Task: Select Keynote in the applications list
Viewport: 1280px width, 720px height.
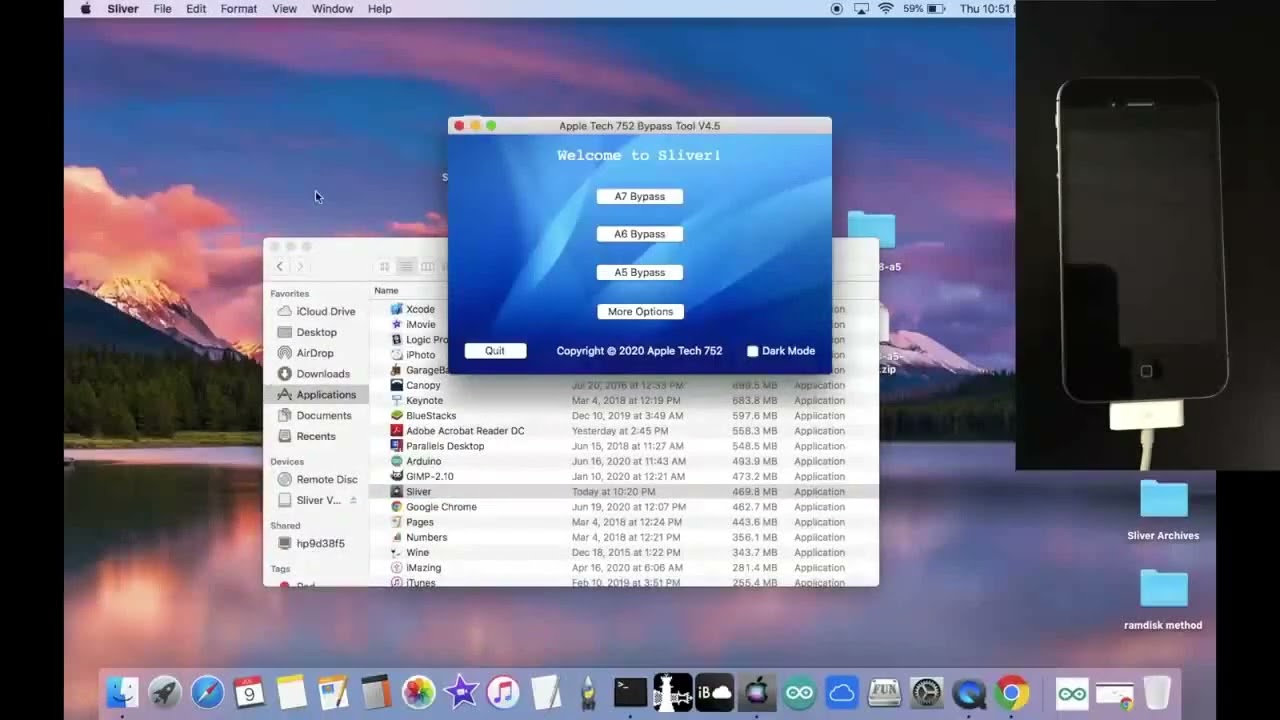Action: (x=624, y=400)
